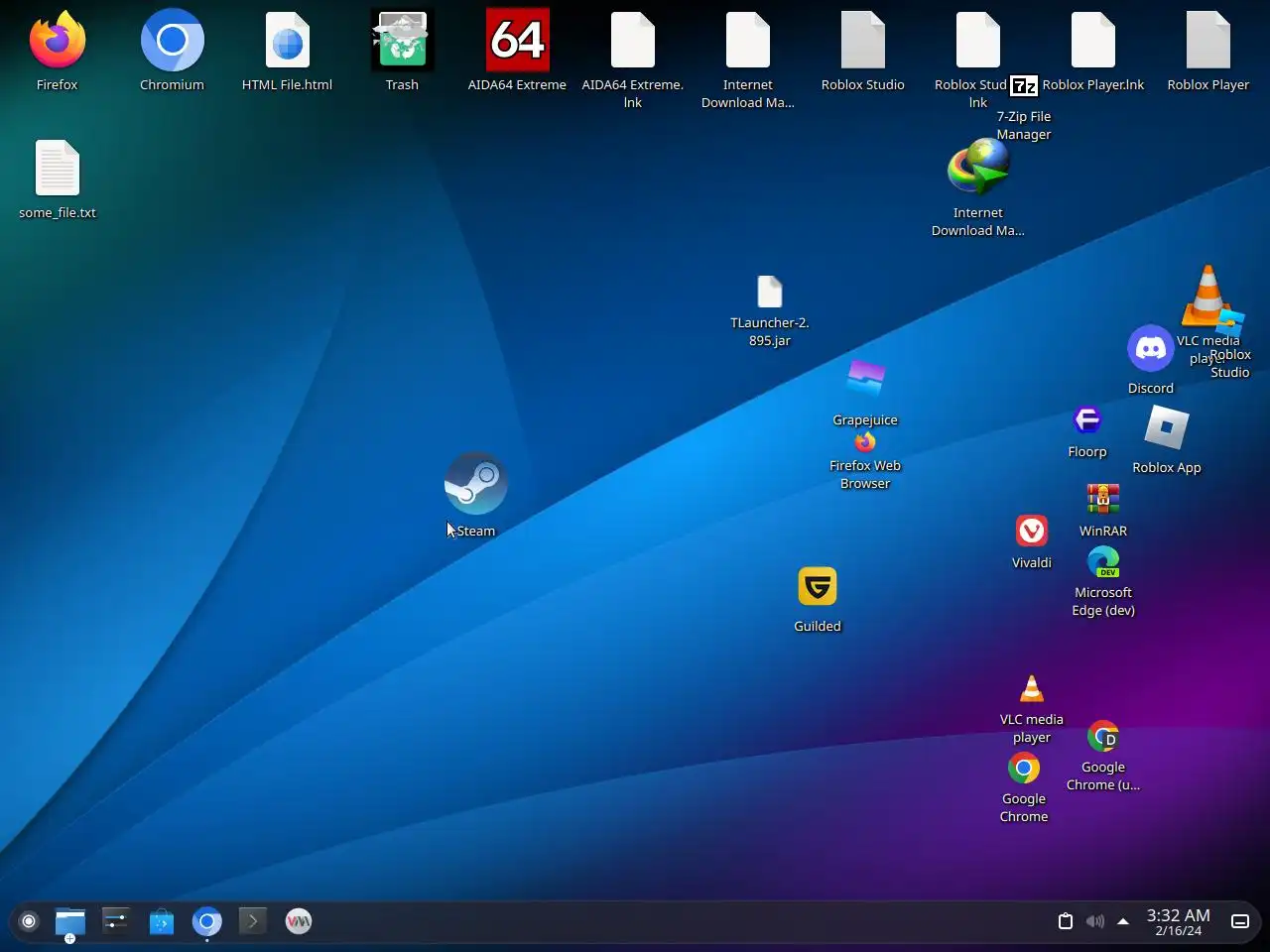This screenshot has width=1270, height=952.
Task: Switch to Chromium in the taskbar
Action: [x=207, y=921]
